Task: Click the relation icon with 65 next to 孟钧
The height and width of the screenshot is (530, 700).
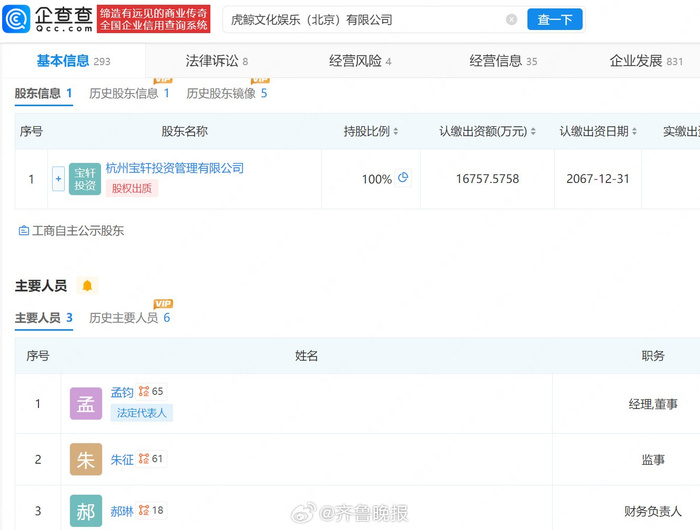Action: click(x=151, y=392)
